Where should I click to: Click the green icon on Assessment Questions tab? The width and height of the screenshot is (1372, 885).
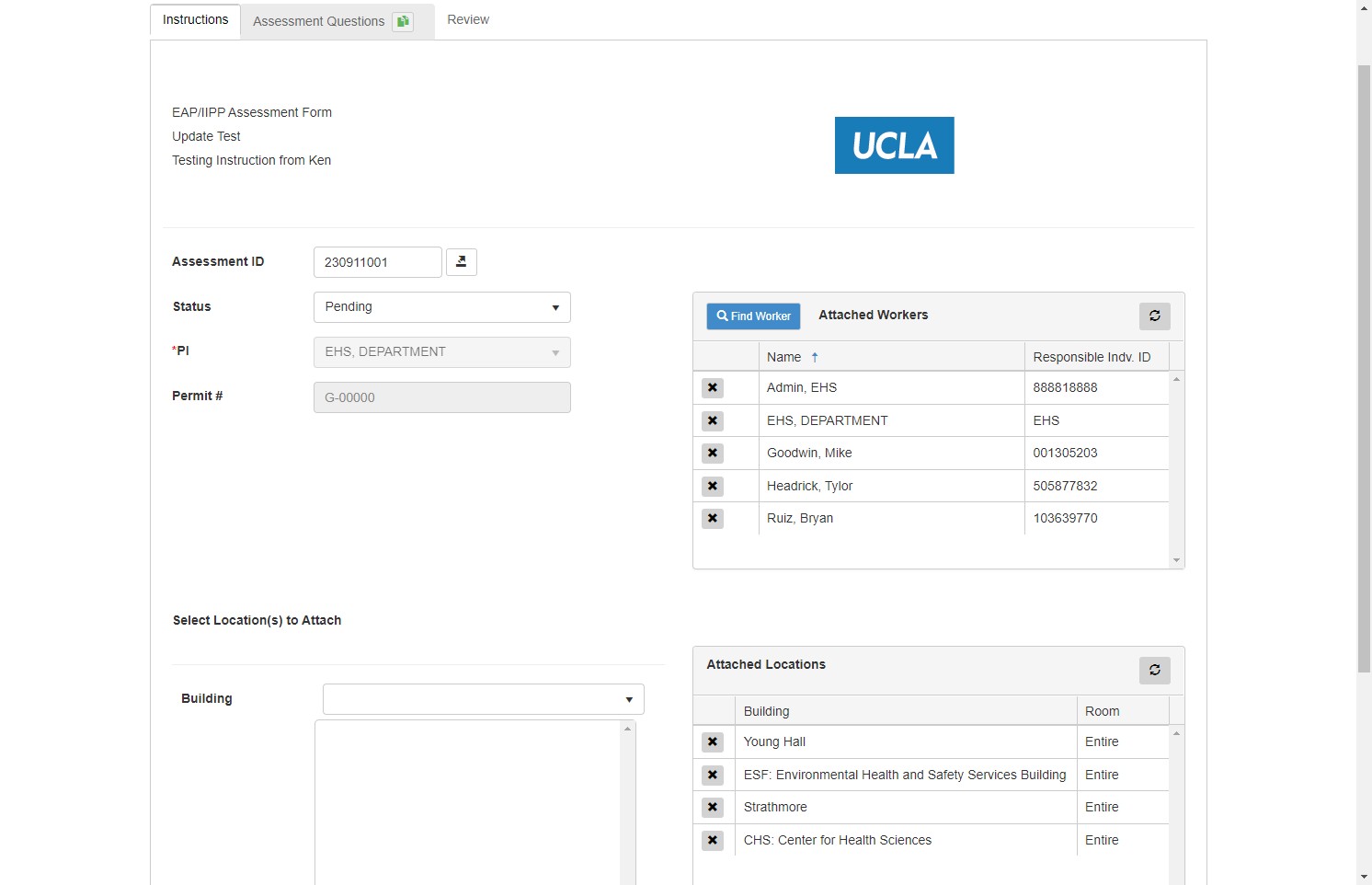click(x=403, y=21)
